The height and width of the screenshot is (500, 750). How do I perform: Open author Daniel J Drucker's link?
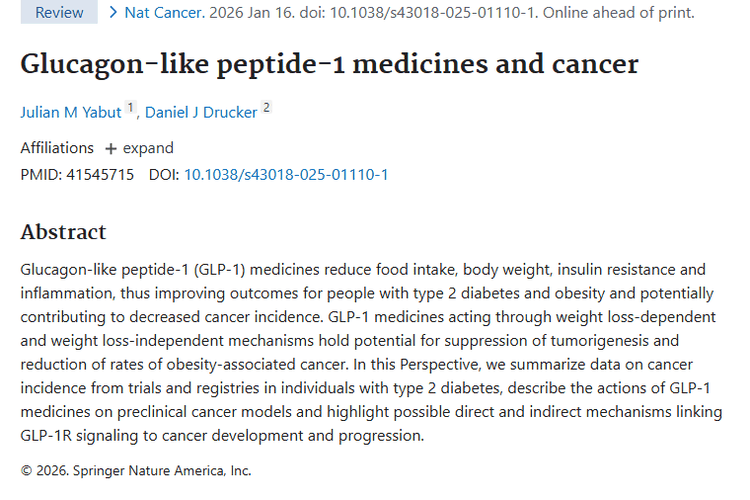(x=201, y=112)
